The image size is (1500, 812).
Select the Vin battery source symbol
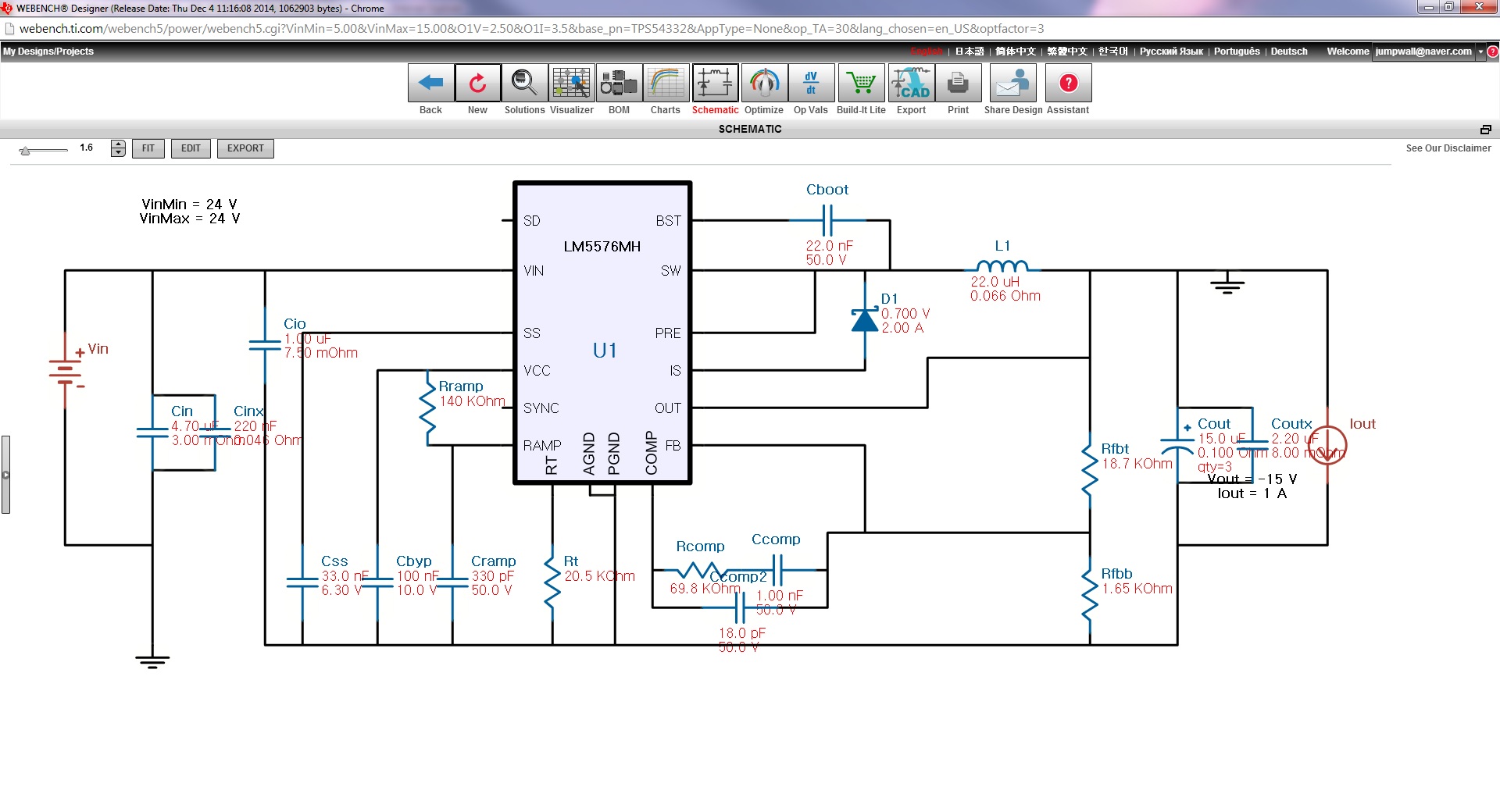pos(65,372)
